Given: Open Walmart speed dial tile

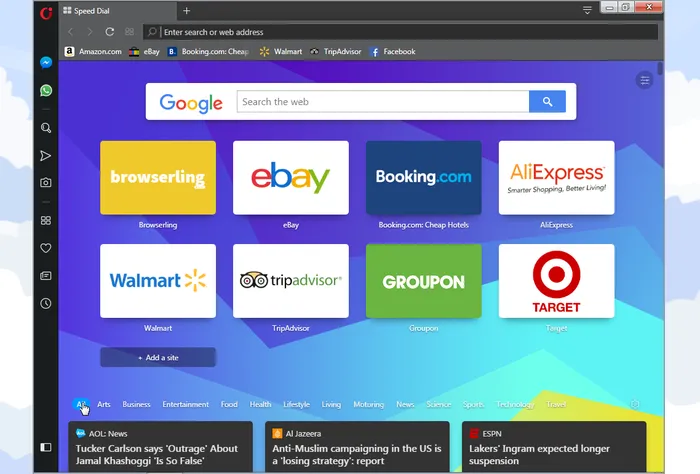Looking at the screenshot, I should pyautogui.click(x=158, y=281).
